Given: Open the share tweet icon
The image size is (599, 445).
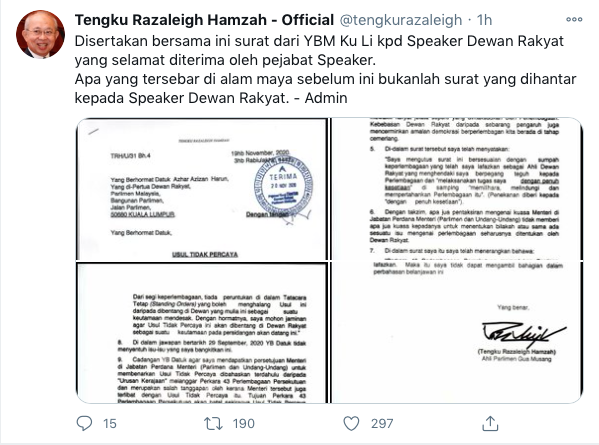Looking at the screenshot, I should pos(490,423).
